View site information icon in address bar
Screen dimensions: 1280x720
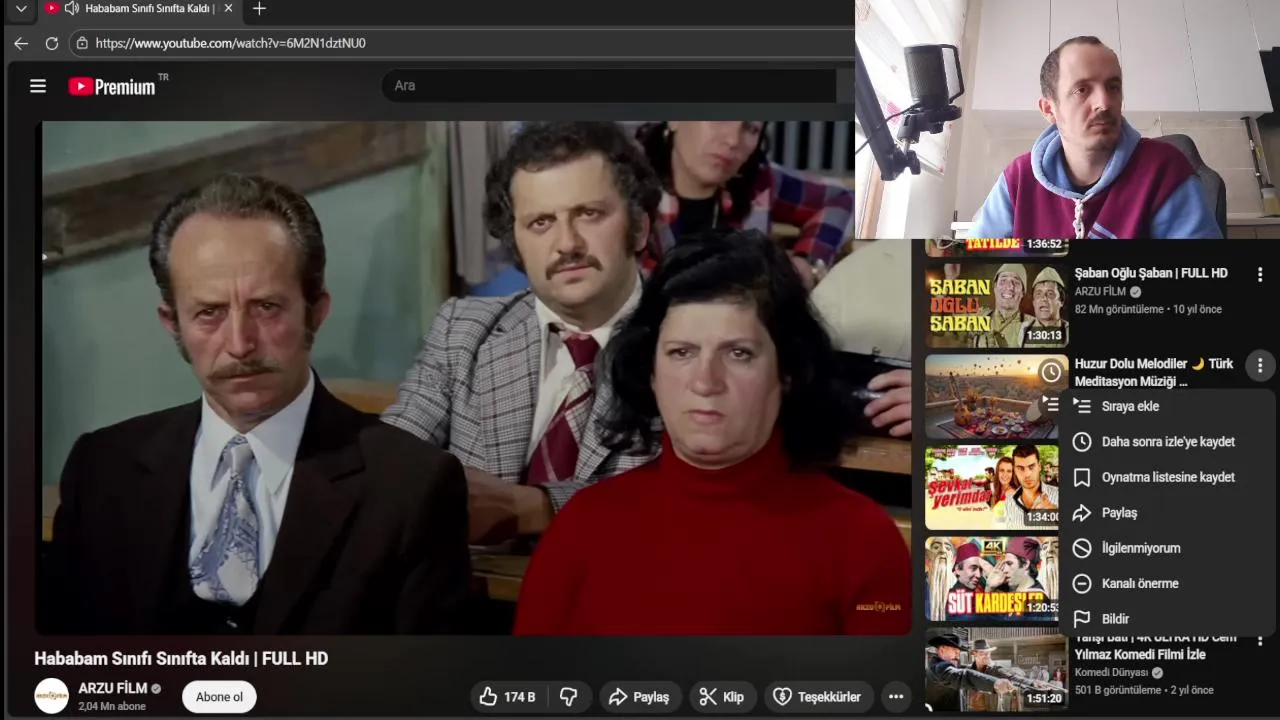click(82, 43)
